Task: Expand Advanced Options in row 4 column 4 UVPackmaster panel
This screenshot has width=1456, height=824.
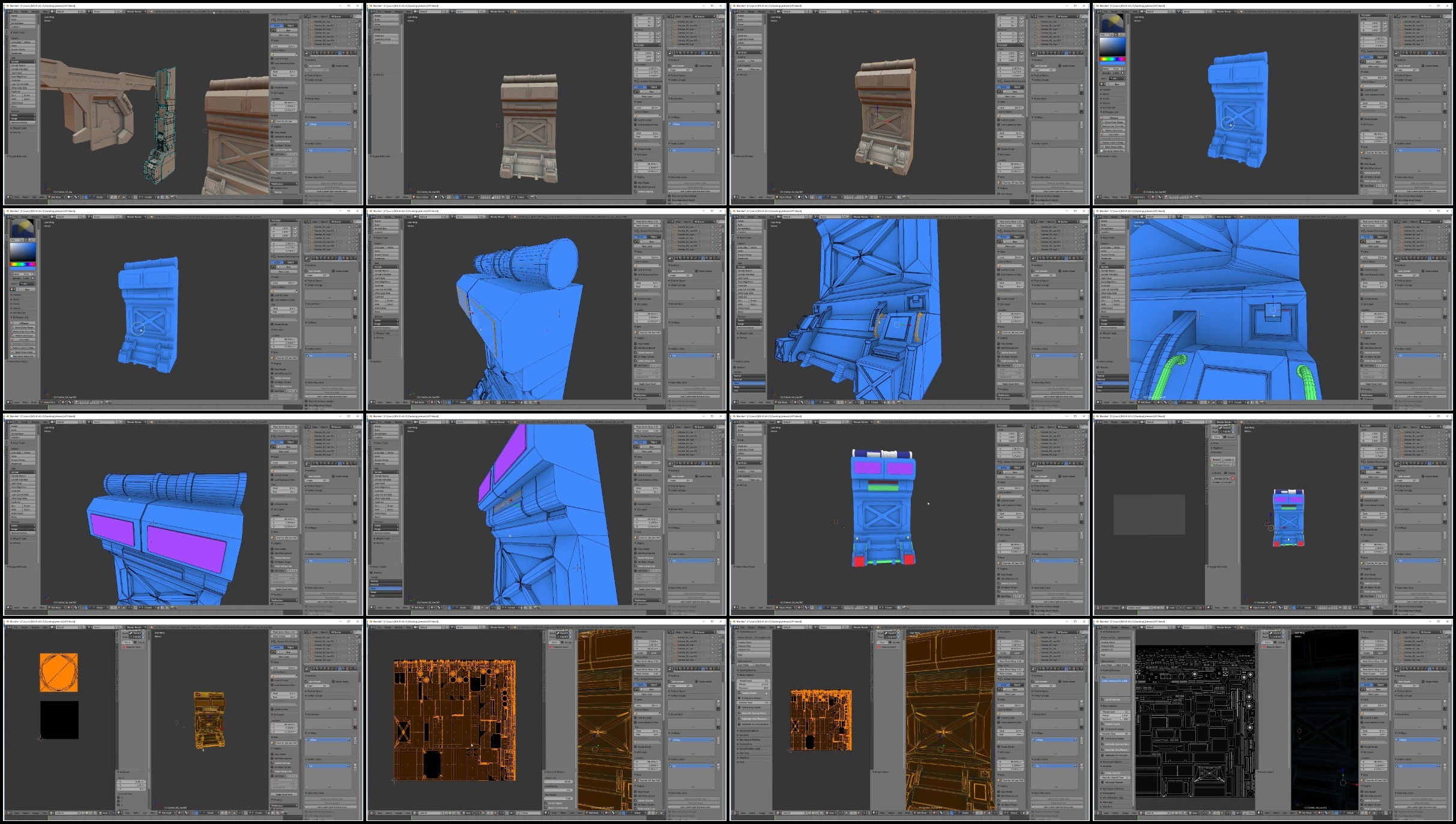Action: pyautogui.click(x=1112, y=762)
